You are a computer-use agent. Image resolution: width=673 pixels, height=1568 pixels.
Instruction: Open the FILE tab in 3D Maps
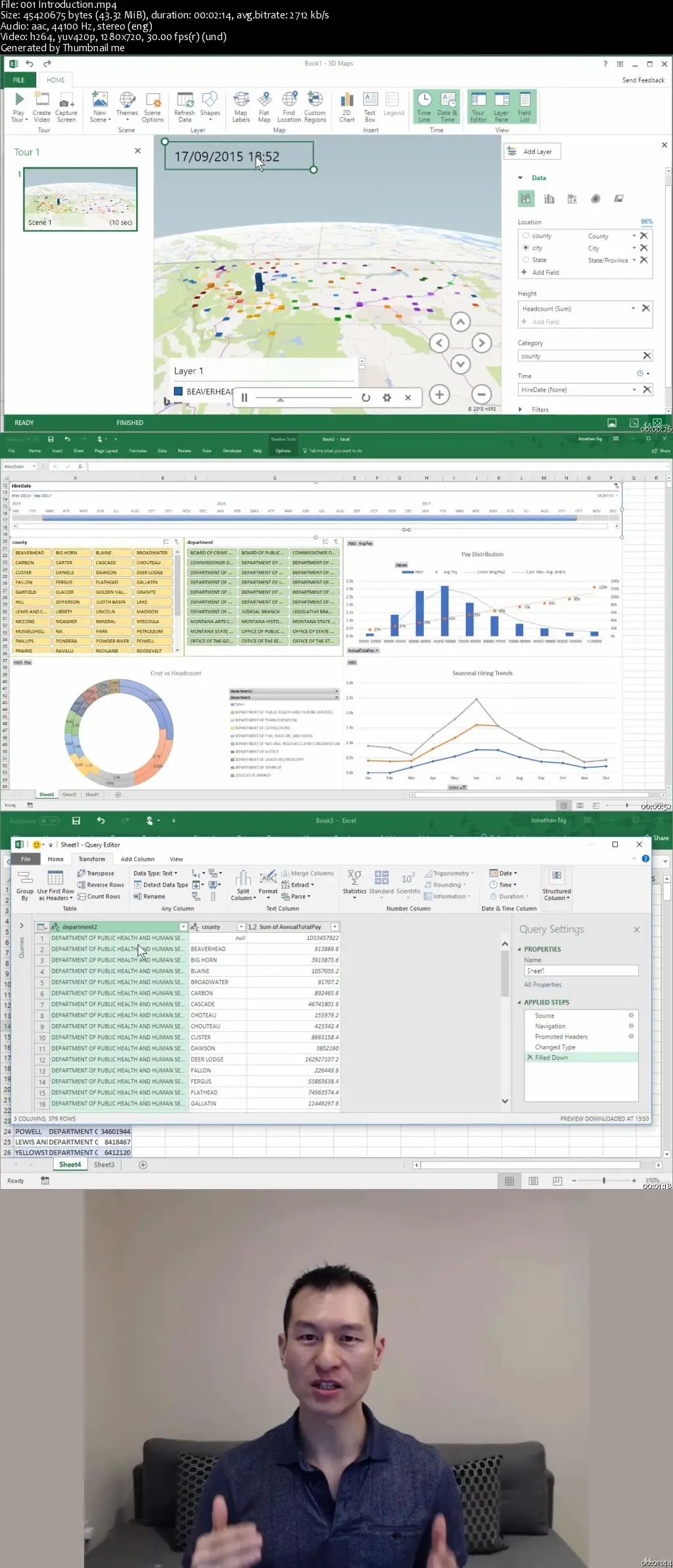(19, 80)
